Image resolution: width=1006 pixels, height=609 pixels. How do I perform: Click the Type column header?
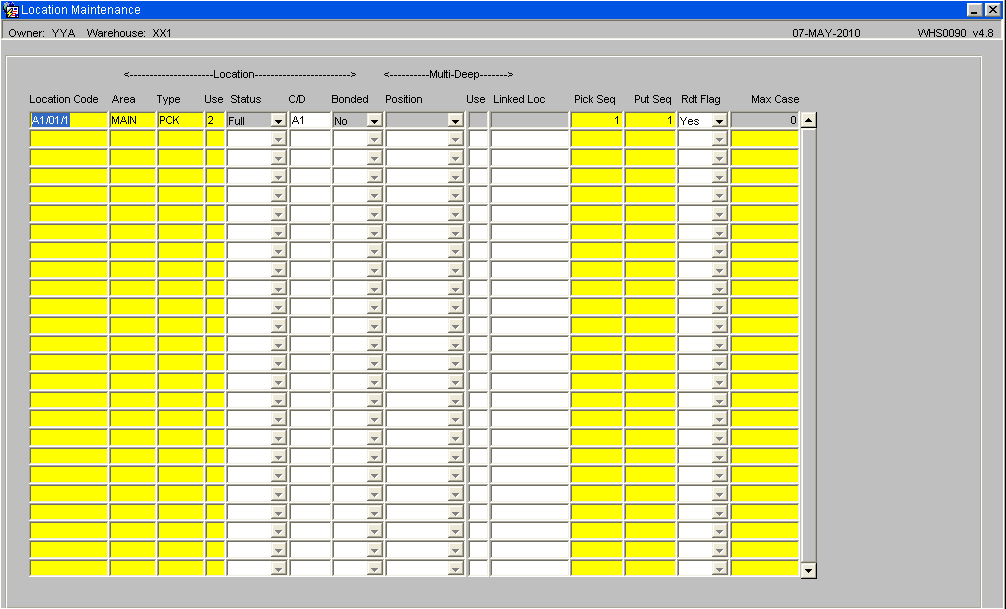[x=168, y=99]
